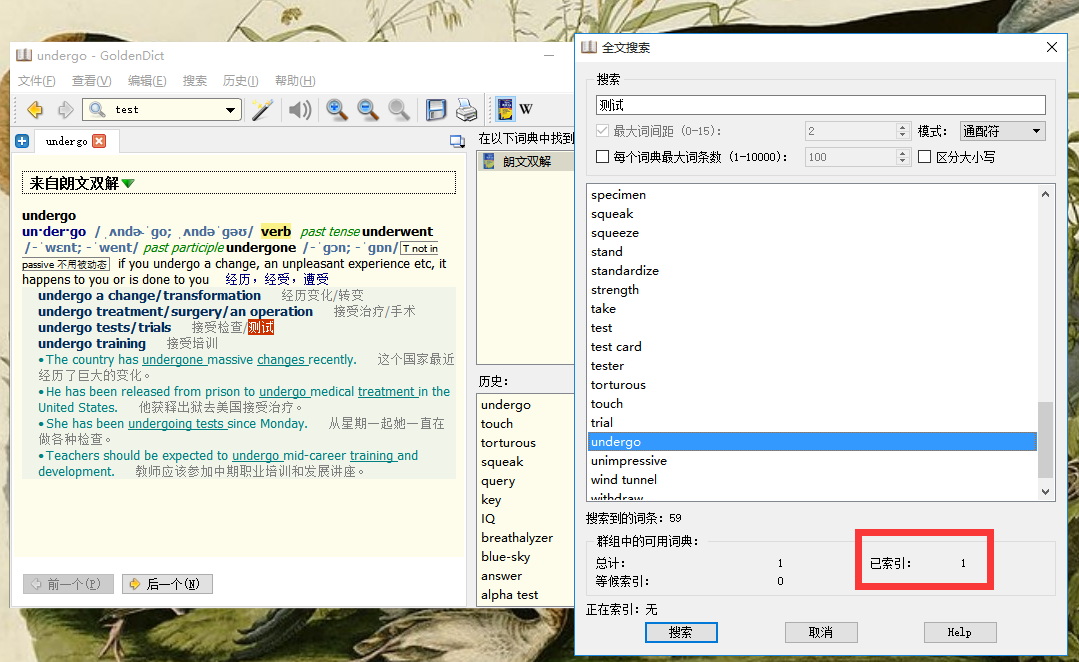Decrease the 最大词间距 spinner value
This screenshot has height=662, width=1079.
[x=903, y=135]
